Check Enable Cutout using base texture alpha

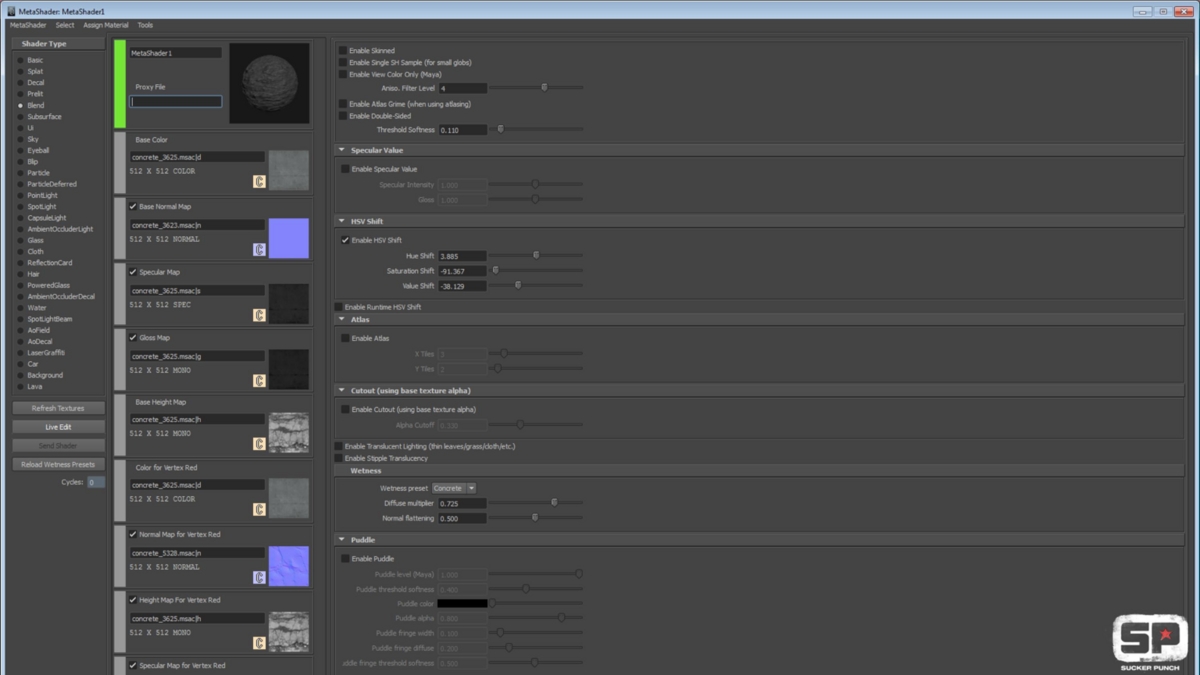346,409
